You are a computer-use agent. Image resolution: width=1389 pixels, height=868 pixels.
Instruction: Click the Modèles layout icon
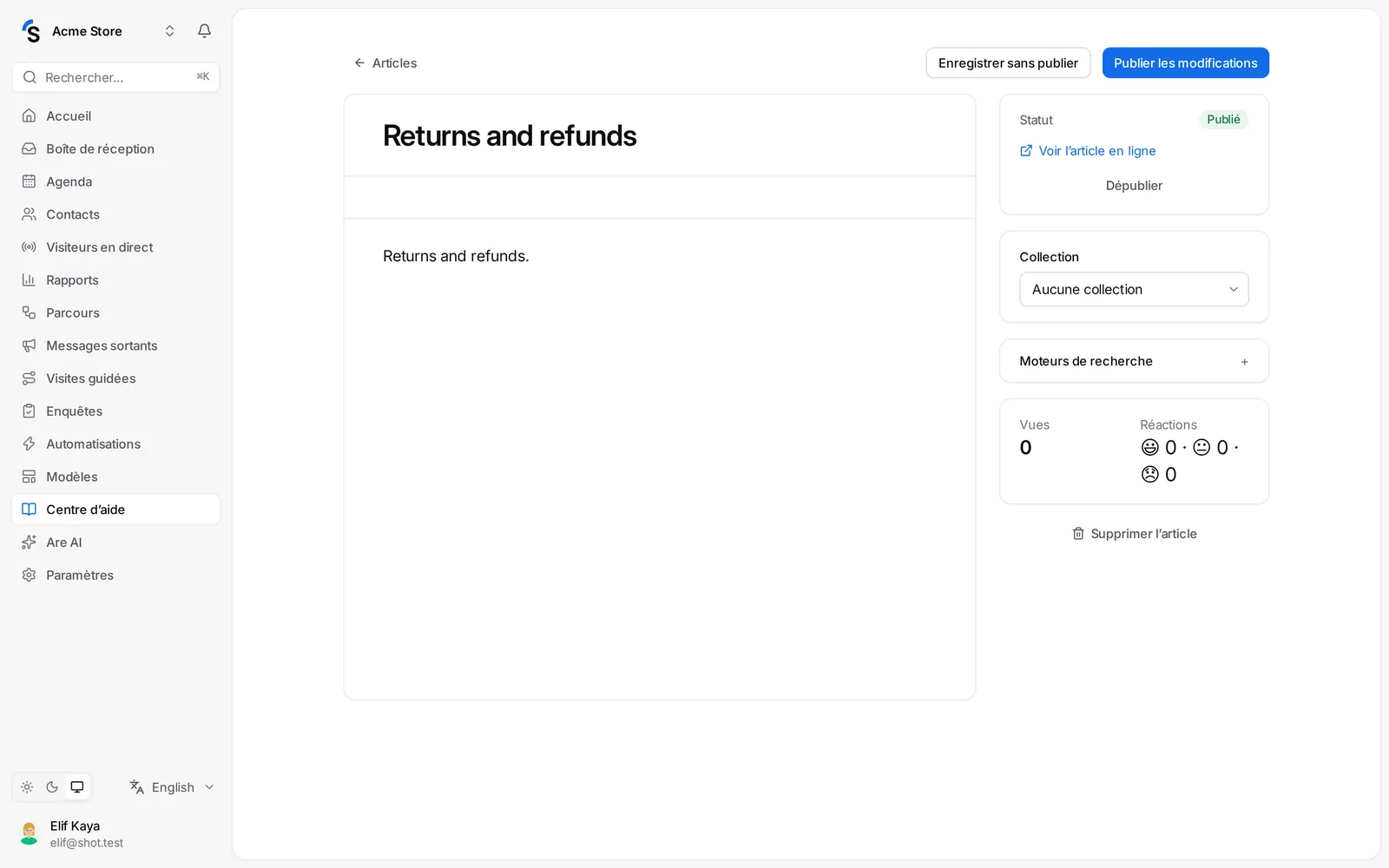29,477
